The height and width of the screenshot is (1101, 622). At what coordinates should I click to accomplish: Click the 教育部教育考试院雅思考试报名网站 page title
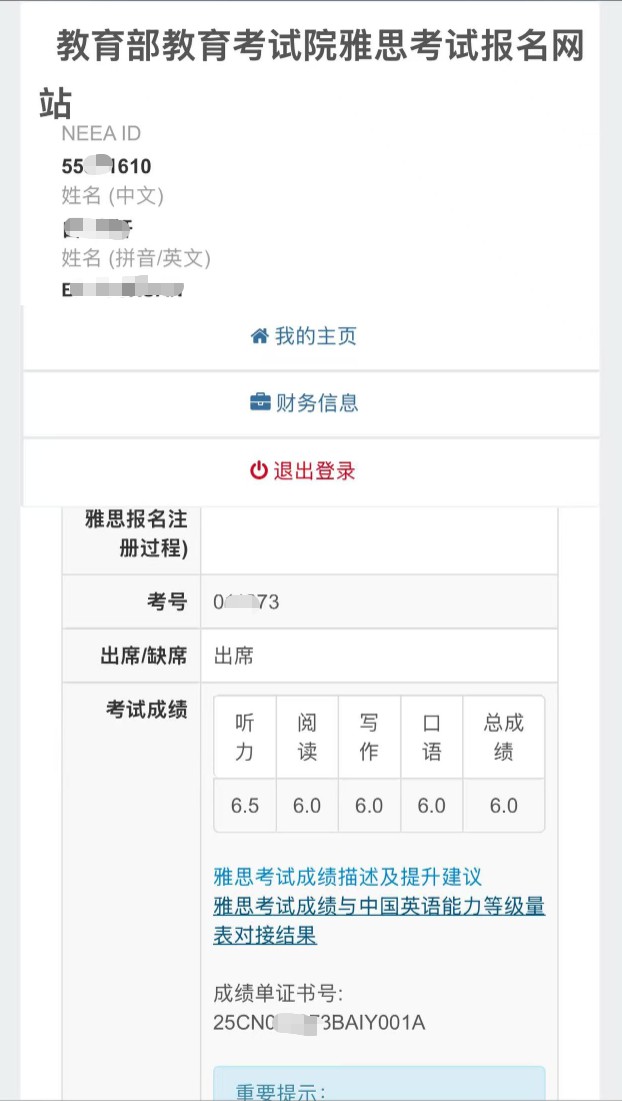[x=312, y=74]
